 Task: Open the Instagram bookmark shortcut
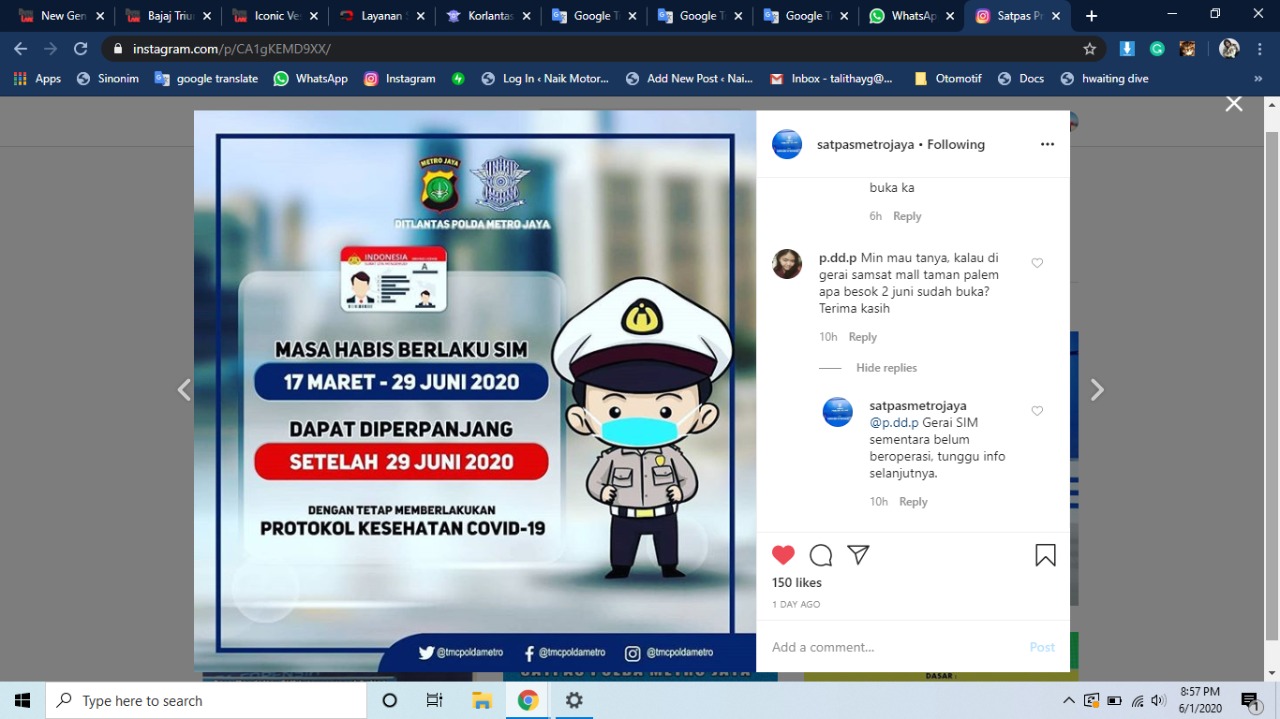click(x=400, y=78)
